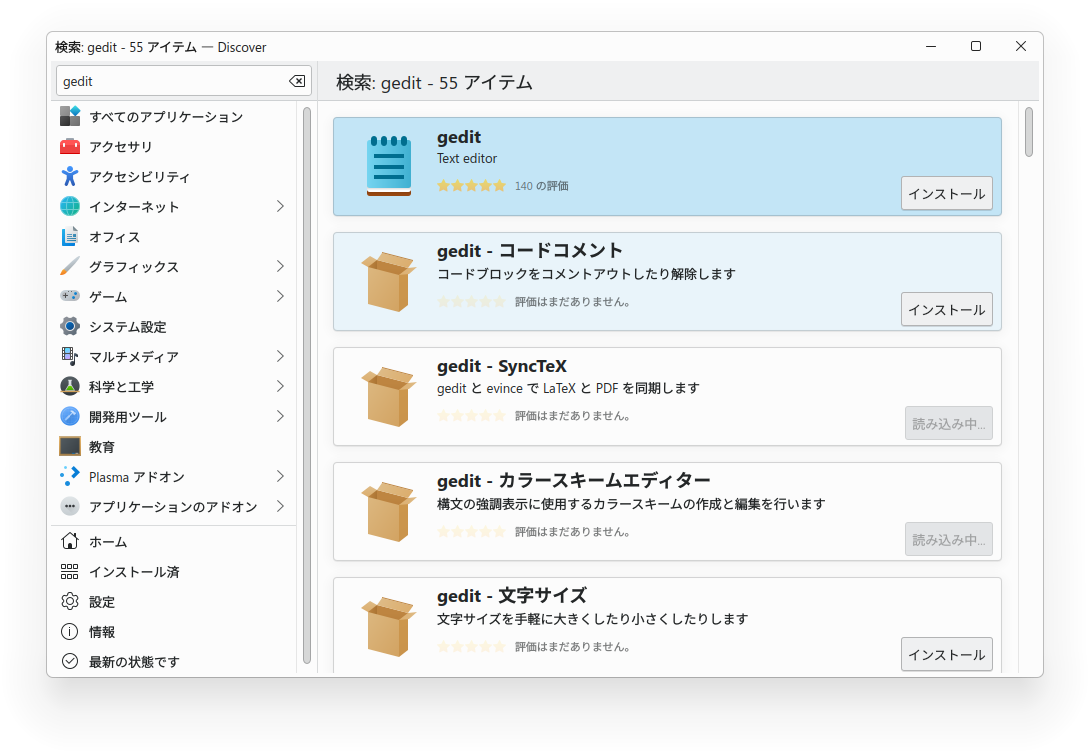Click the box icon of gedit - SyncTeX
This screenshot has height=753, width=1090.
(389, 396)
